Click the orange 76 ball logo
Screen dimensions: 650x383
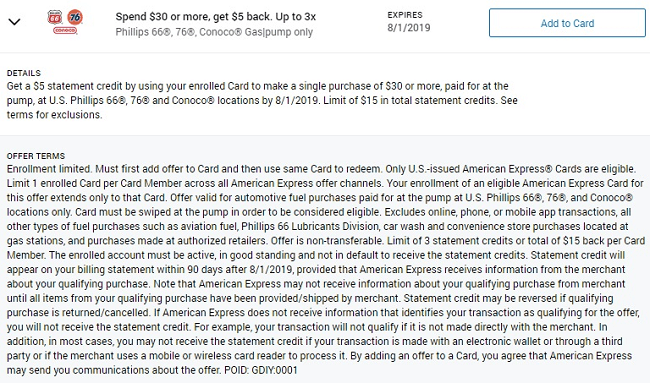pyautogui.click(x=75, y=17)
